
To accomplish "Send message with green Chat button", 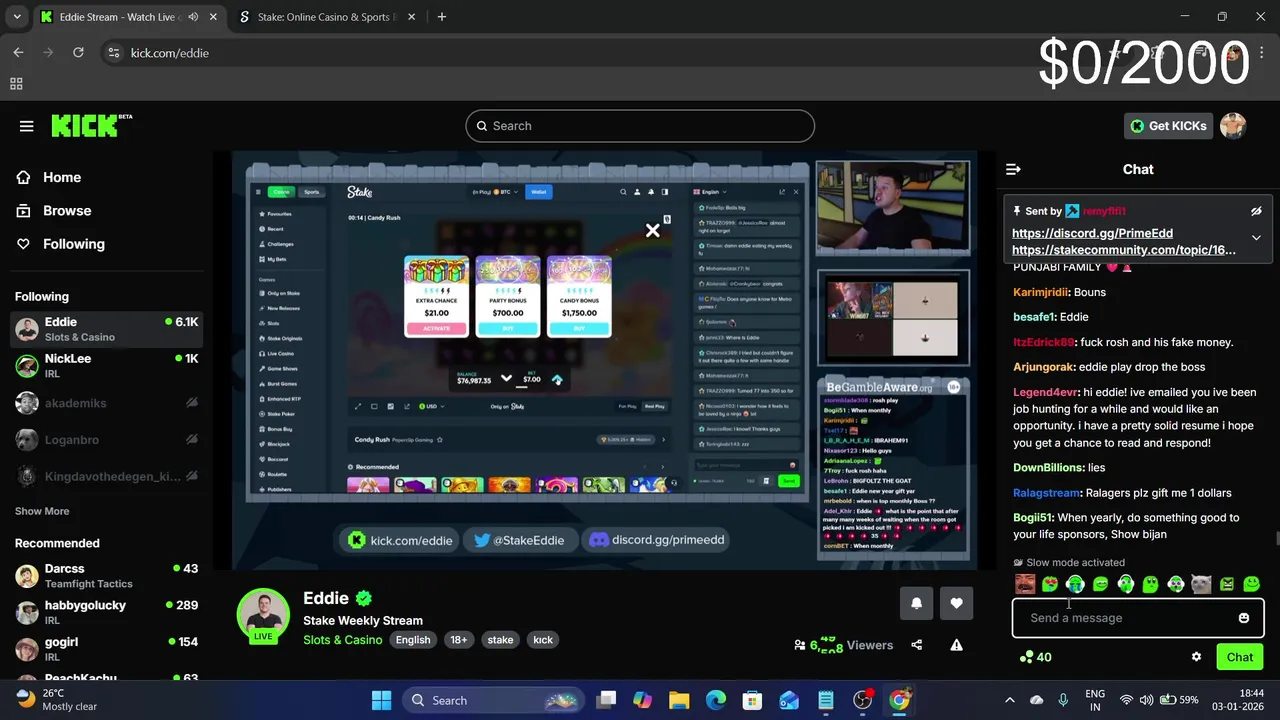I will pos(1240,657).
